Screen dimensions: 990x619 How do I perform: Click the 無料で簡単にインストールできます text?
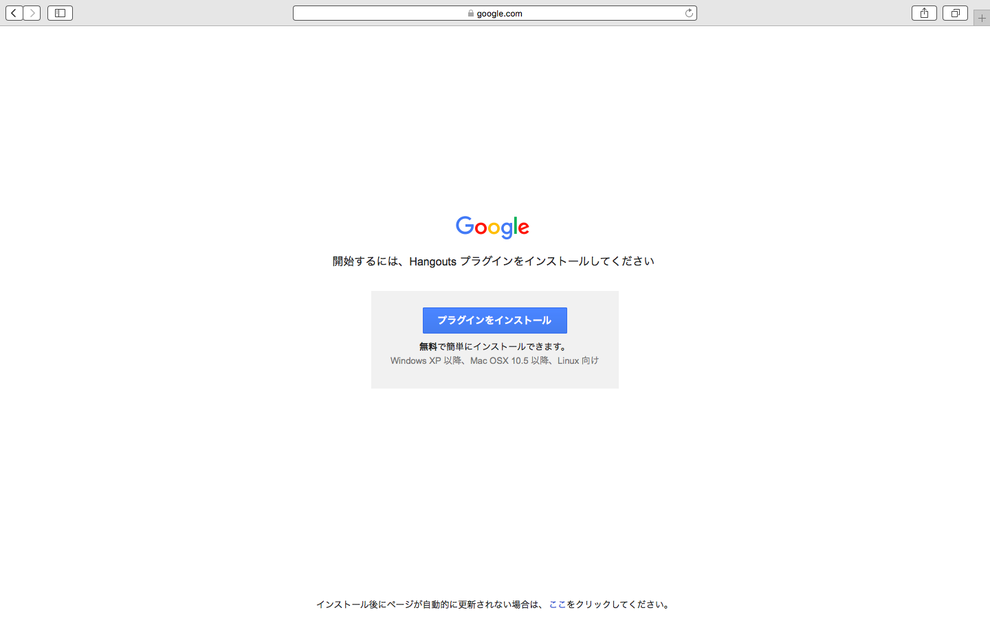pos(494,346)
